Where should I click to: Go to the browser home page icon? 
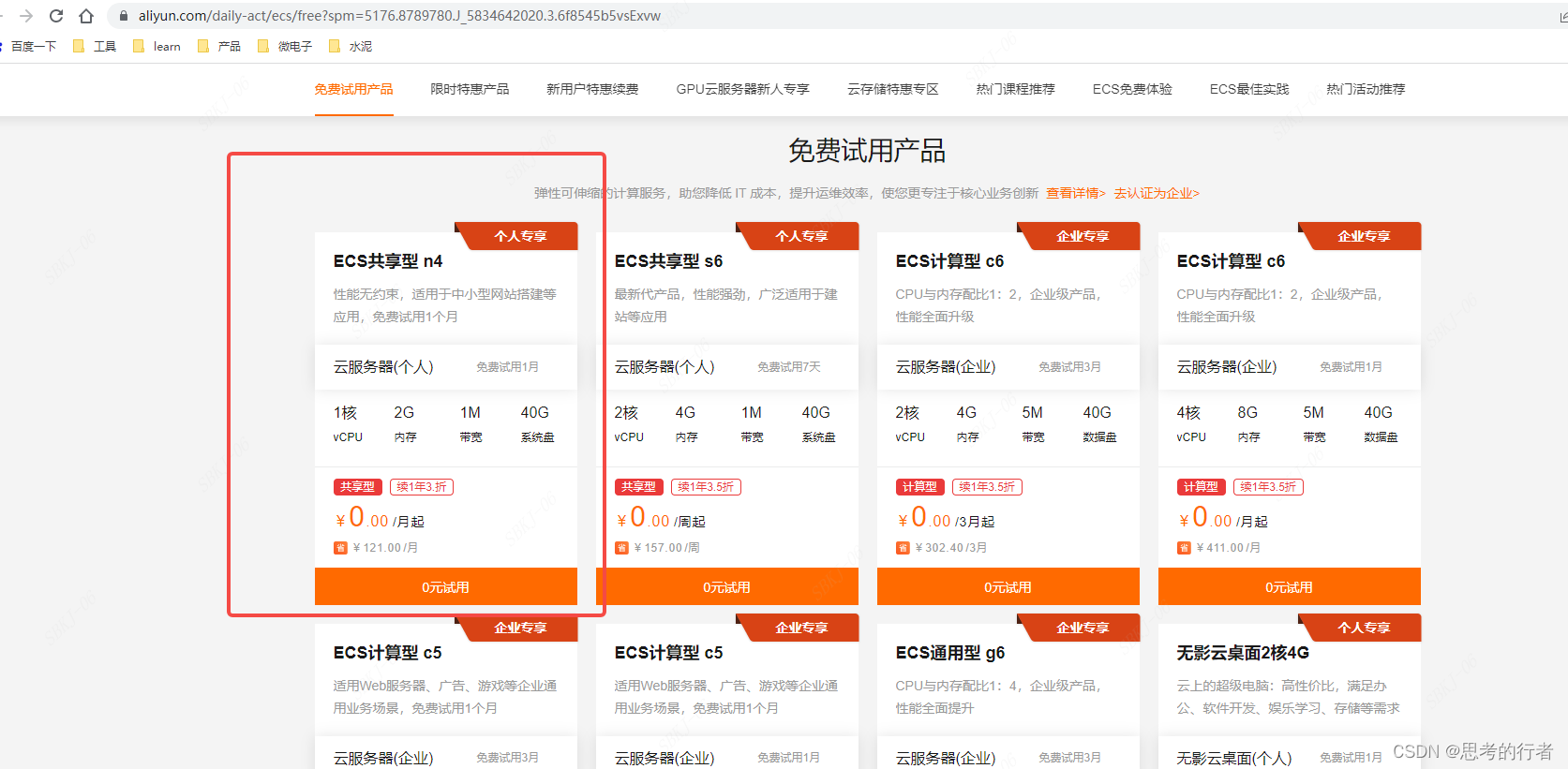(86, 16)
